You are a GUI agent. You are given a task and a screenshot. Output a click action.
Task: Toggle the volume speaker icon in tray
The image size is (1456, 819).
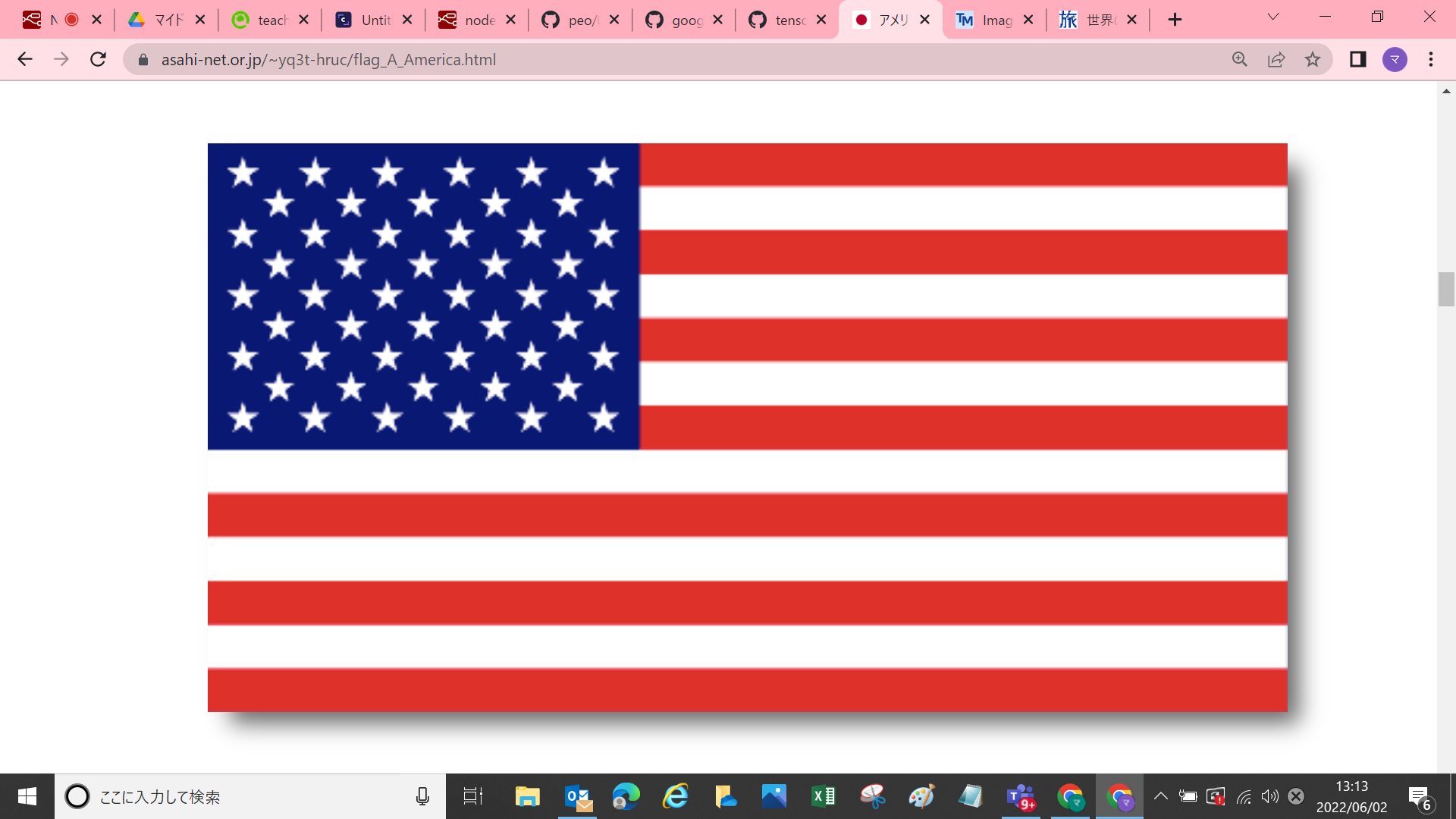(1269, 796)
